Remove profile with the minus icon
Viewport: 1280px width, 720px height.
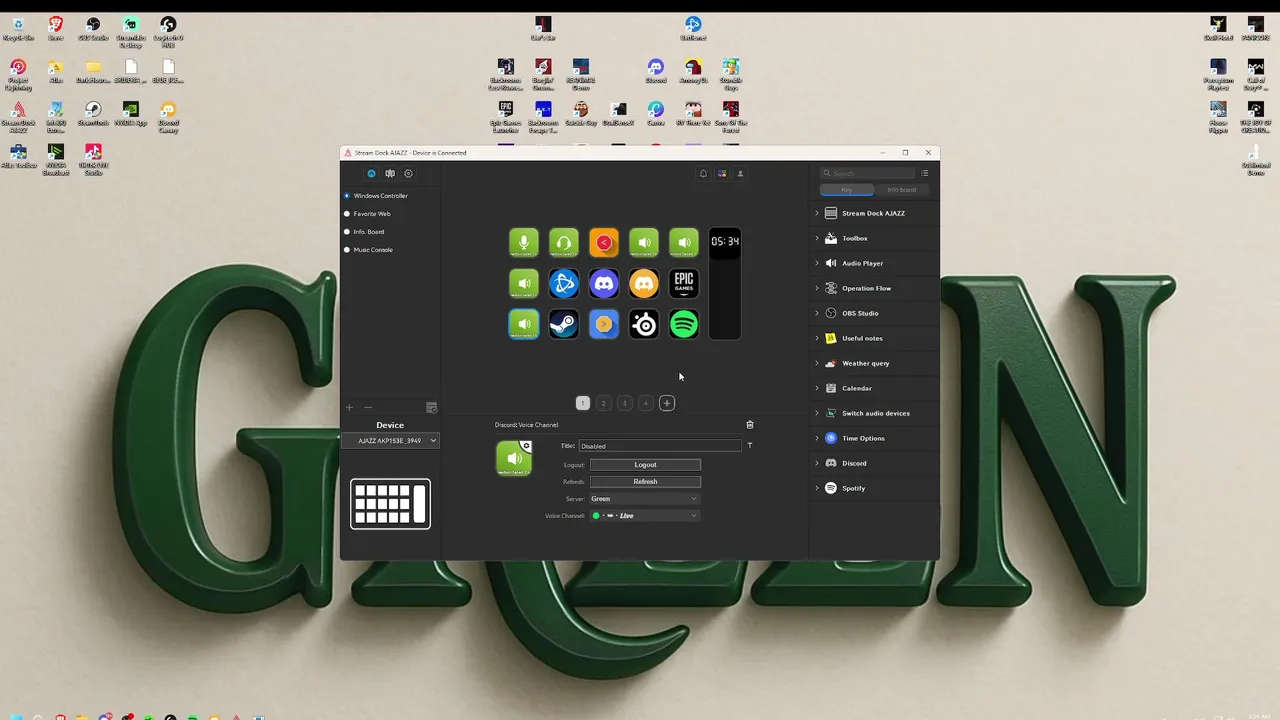(368, 407)
